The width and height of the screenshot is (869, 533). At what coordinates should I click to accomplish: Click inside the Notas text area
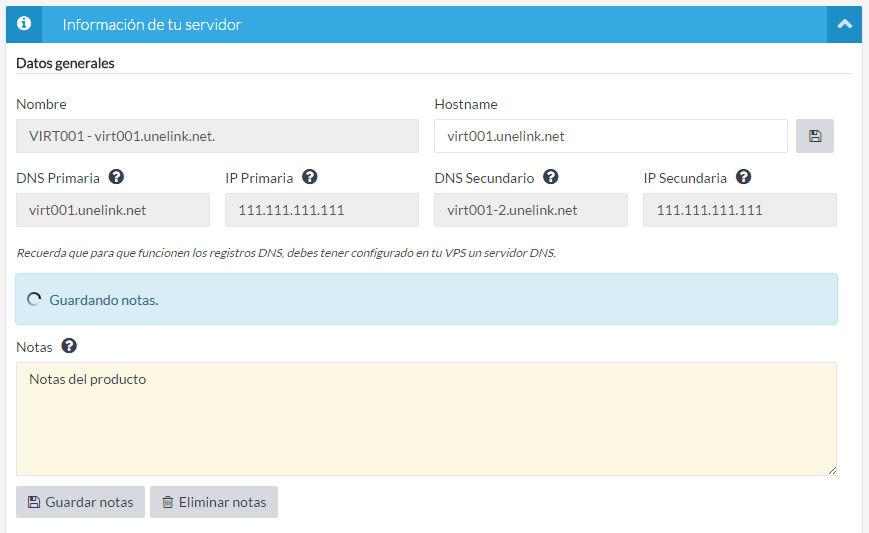coord(426,418)
